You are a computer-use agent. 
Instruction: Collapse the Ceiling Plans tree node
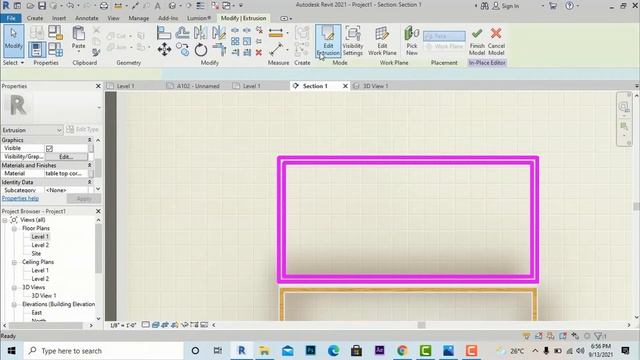(x=14, y=262)
